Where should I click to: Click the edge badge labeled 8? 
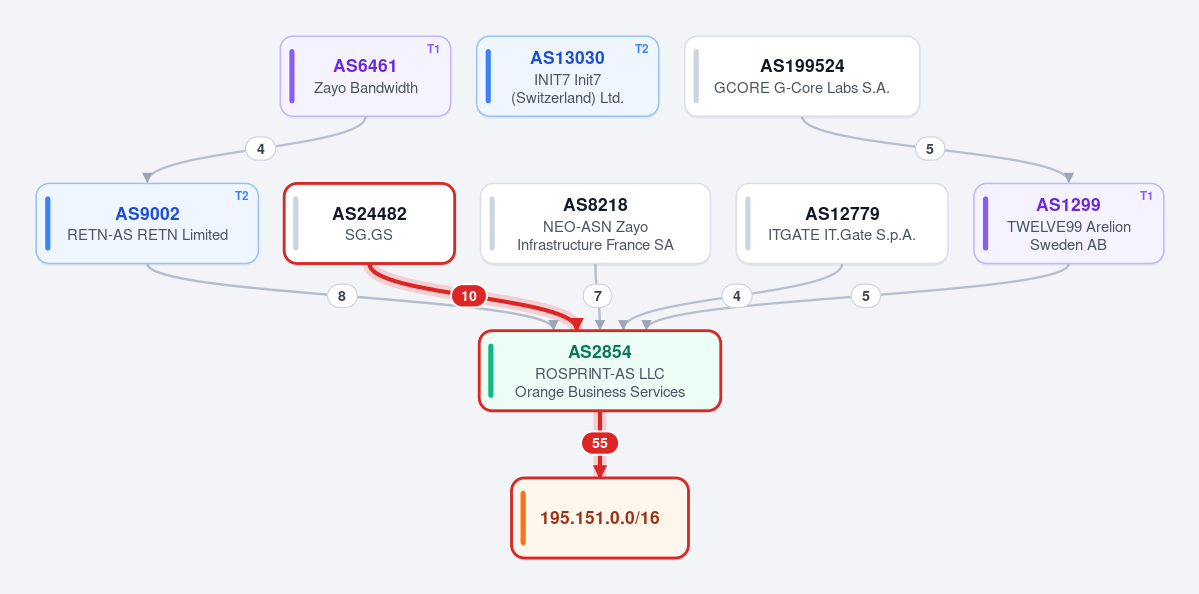(x=342, y=296)
